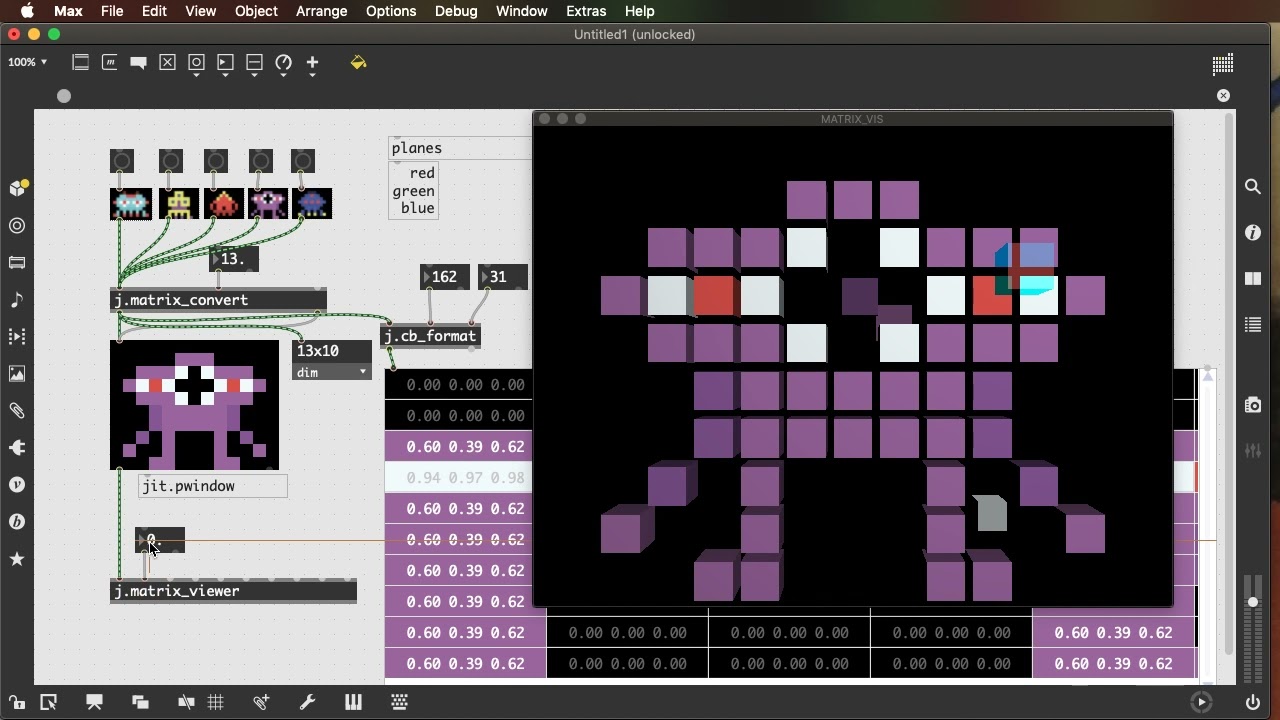Viewport: 1280px width, 720px height.
Task: Open the Vizzie modules sidebar icon
Action: pos(17,485)
